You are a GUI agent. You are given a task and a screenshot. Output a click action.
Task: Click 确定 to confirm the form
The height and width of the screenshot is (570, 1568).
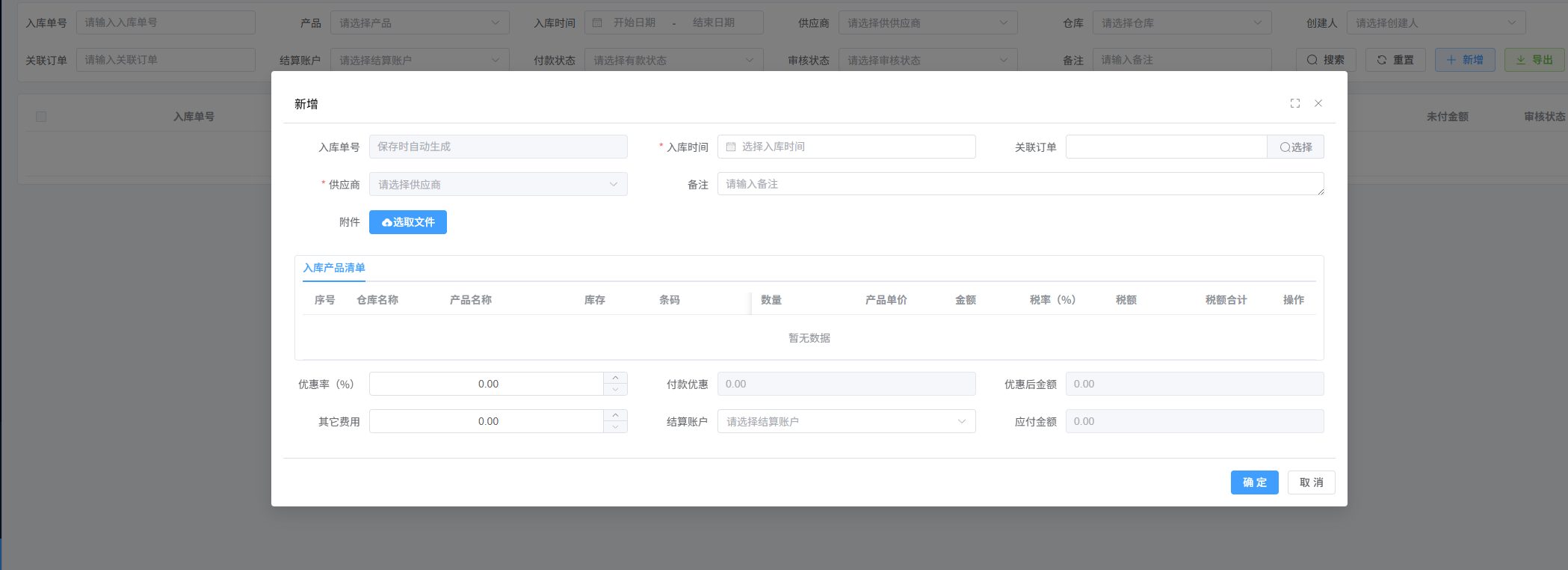[x=1255, y=482]
